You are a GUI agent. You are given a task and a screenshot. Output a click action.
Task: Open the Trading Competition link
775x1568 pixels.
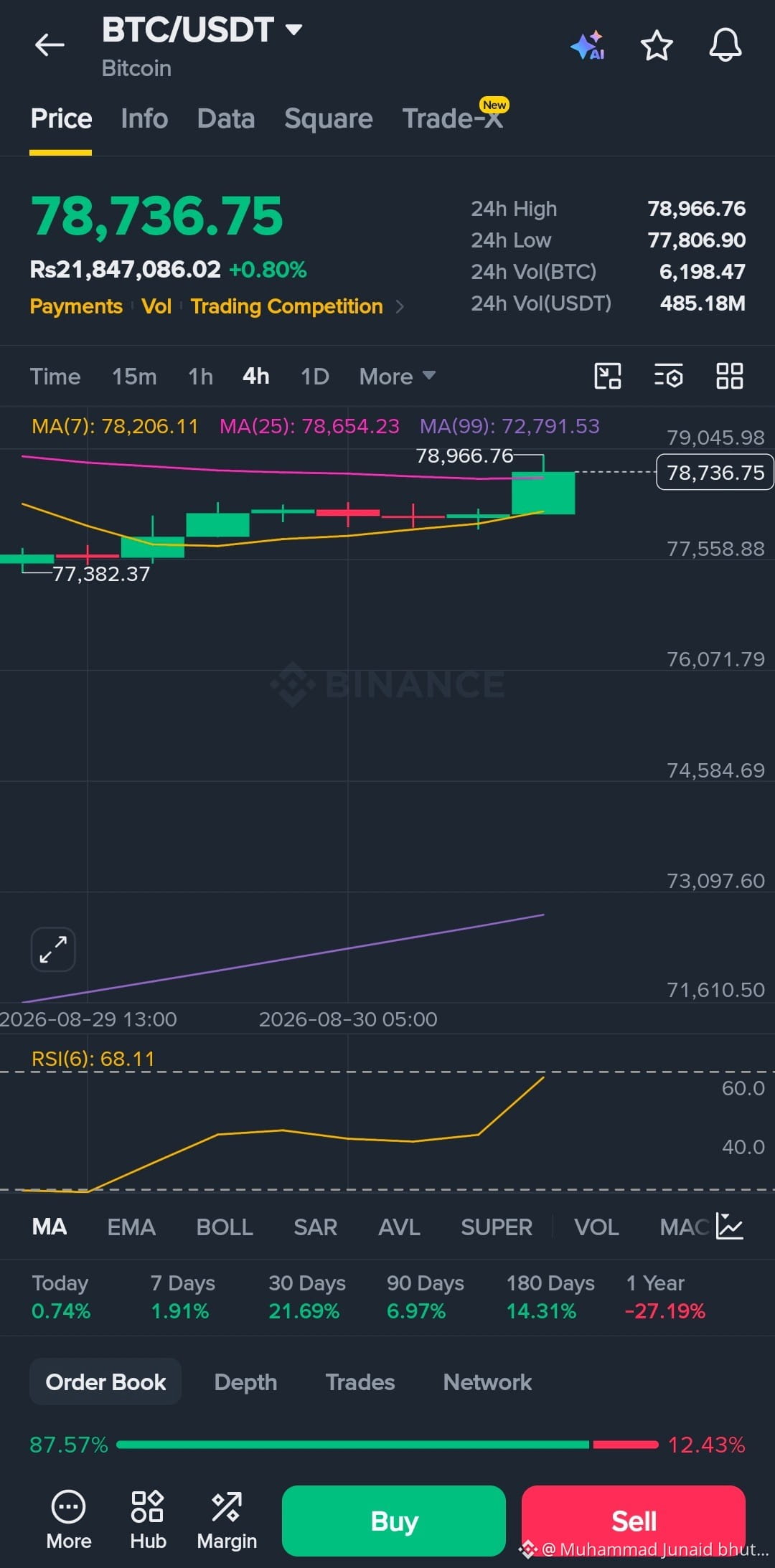287,306
